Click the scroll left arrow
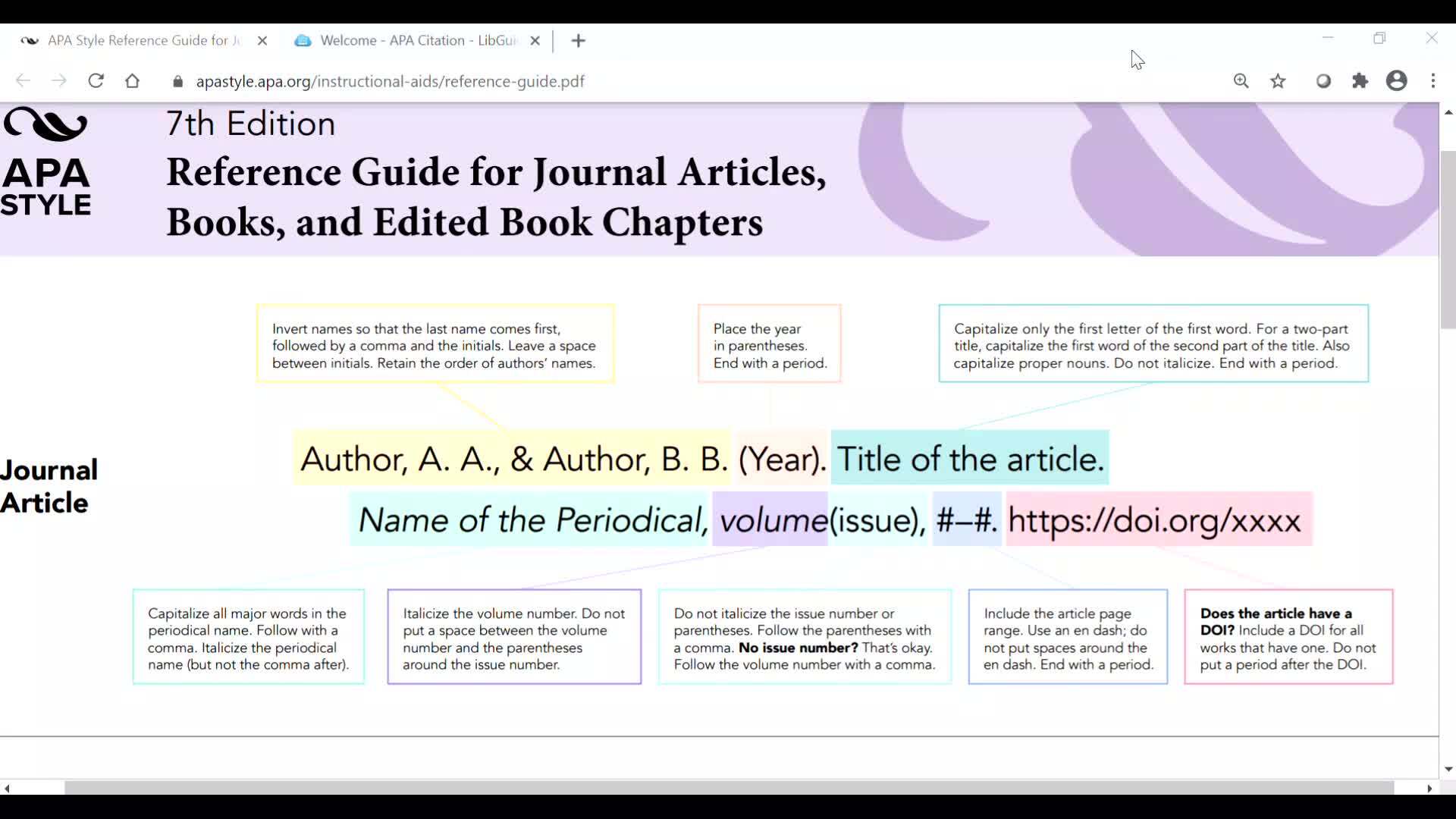This screenshot has height=819, width=1456. coord(7,789)
